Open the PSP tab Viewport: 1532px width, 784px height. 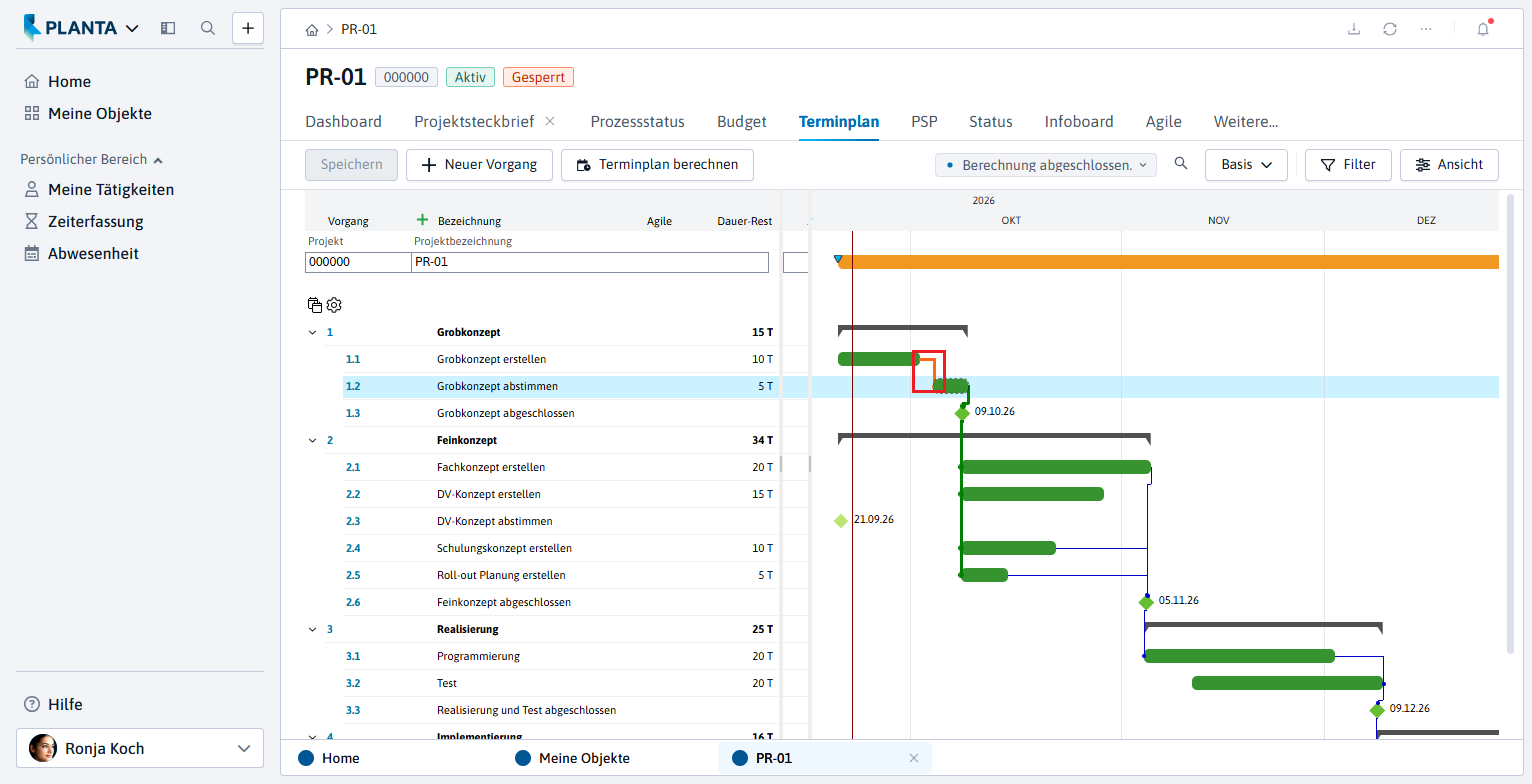(924, 122)
